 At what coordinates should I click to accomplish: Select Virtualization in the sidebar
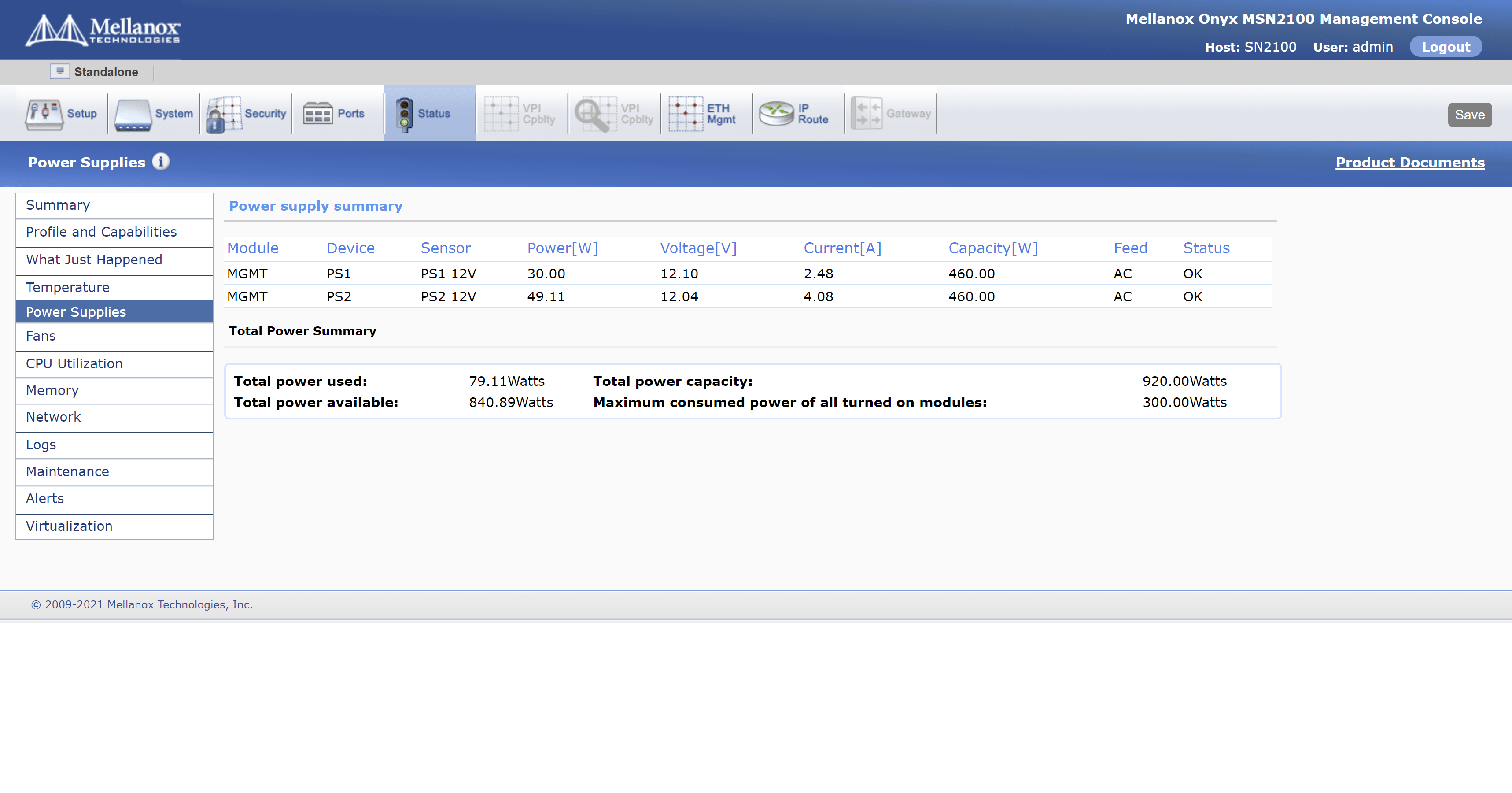[69, 526]
